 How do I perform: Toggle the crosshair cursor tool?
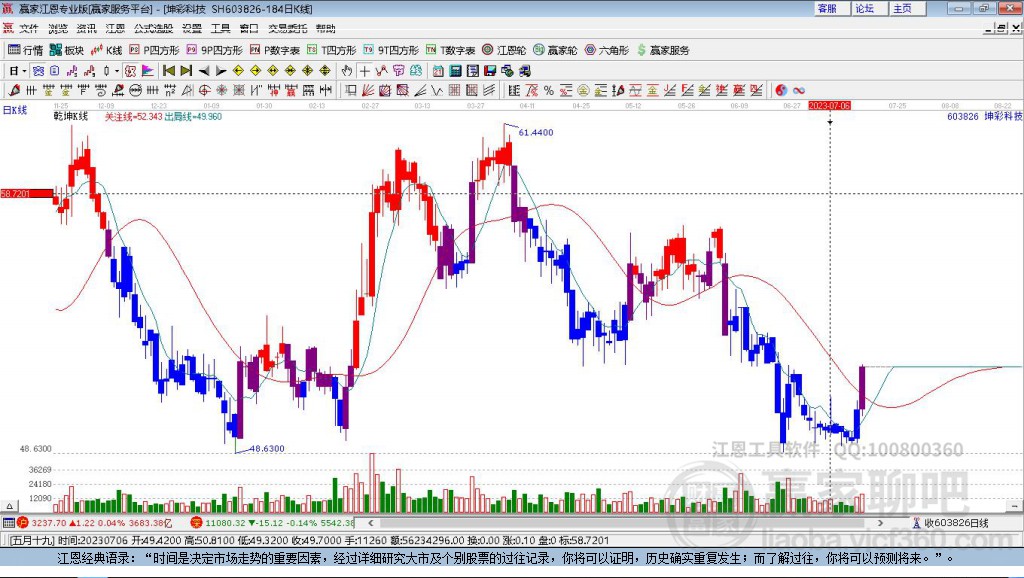[x=364, y=71]
